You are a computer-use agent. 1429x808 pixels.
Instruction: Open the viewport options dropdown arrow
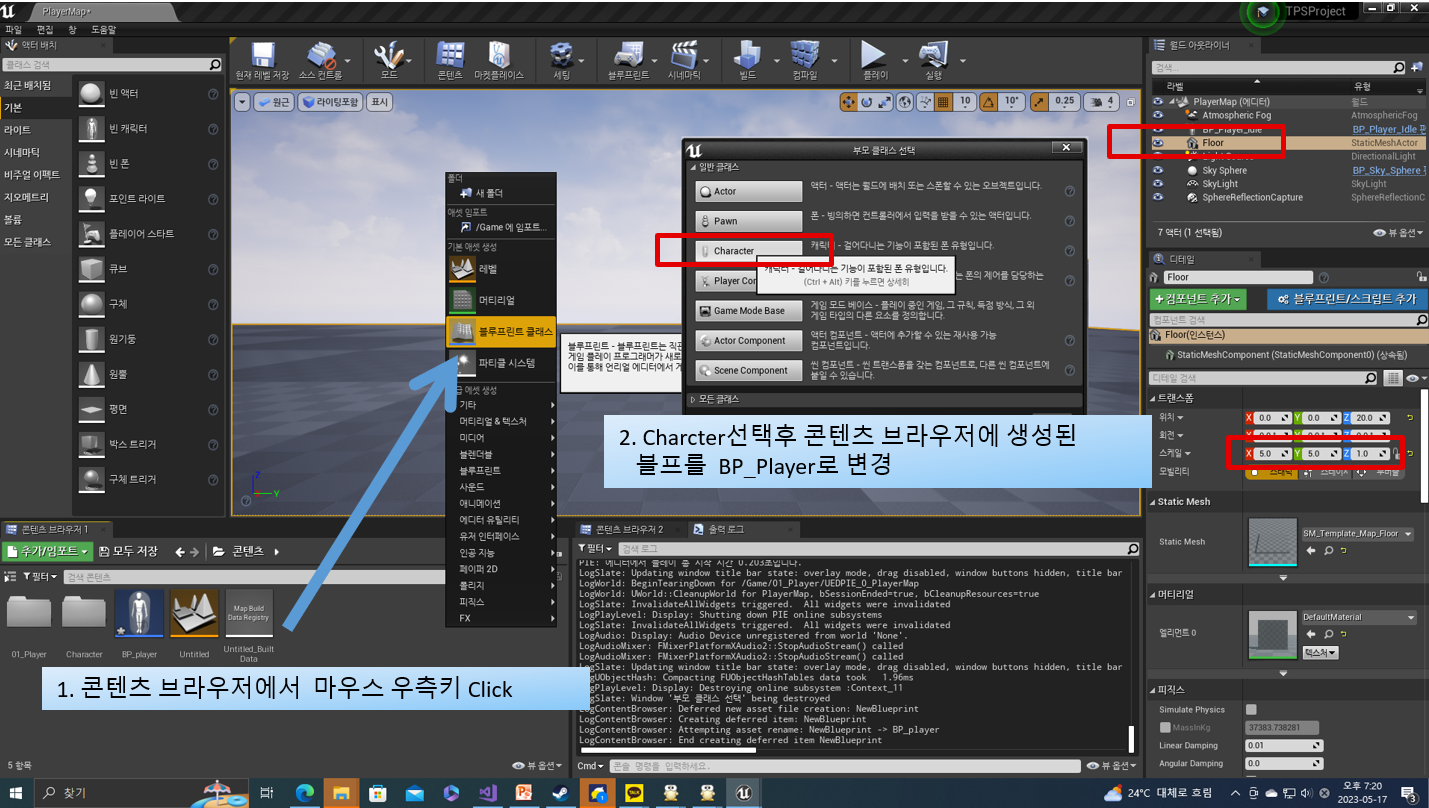tap(242, 102)
